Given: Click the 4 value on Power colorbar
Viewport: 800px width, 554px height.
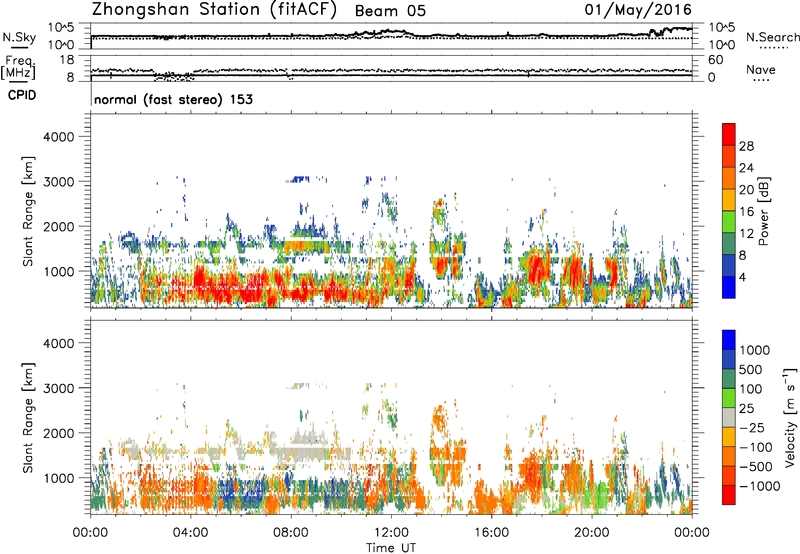Looking at the screenshot, I should click(743, 277).
